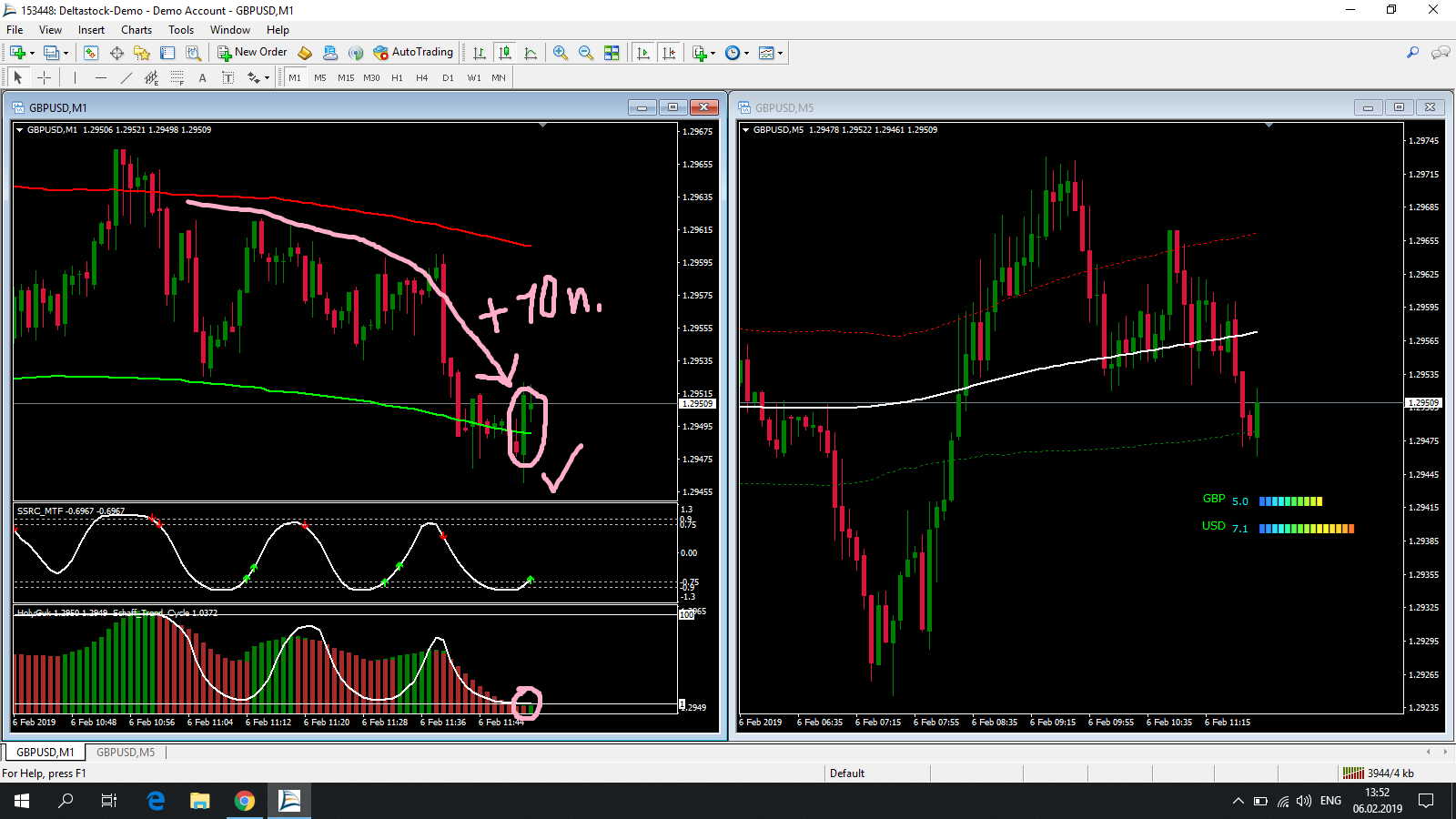Select the M15 timeframe
Viewport: 1456px width, 819px height.
(346, 78)
